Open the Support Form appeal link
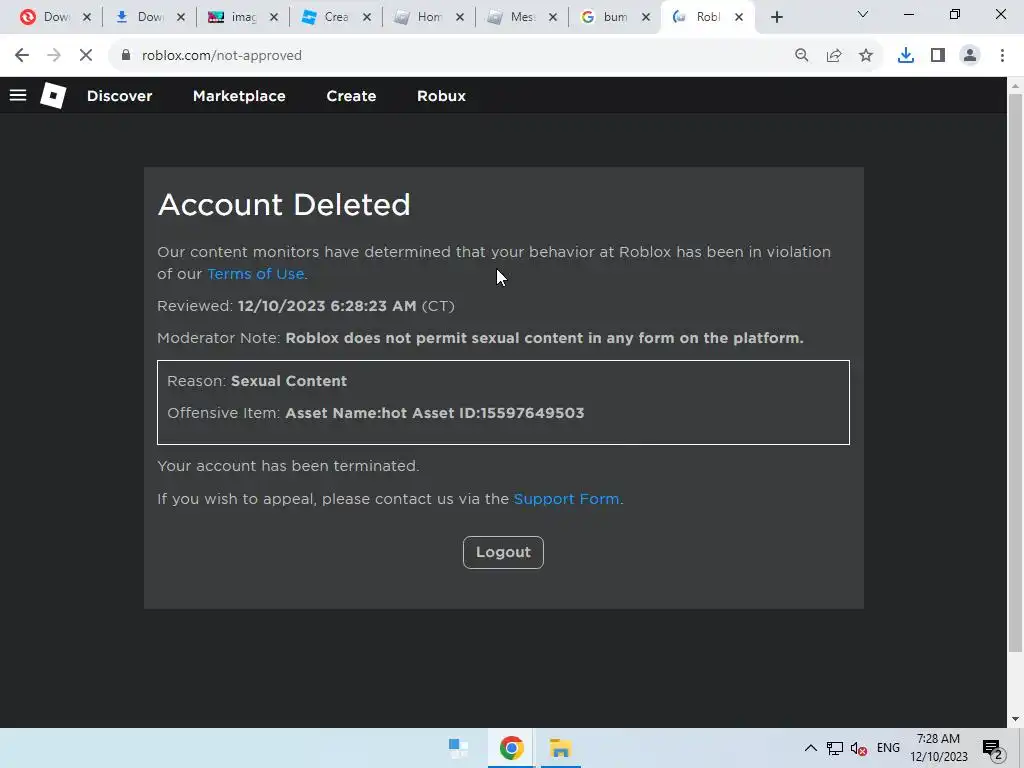The width and height of the screenshot is (1024, 768). 566,499
